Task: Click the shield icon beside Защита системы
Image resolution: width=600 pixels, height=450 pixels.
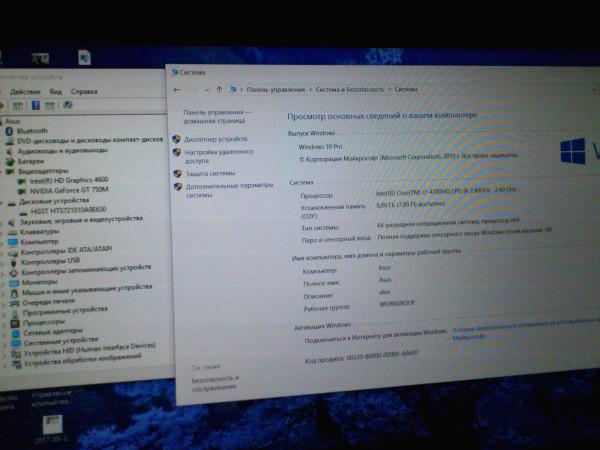Action: [177, 173]
